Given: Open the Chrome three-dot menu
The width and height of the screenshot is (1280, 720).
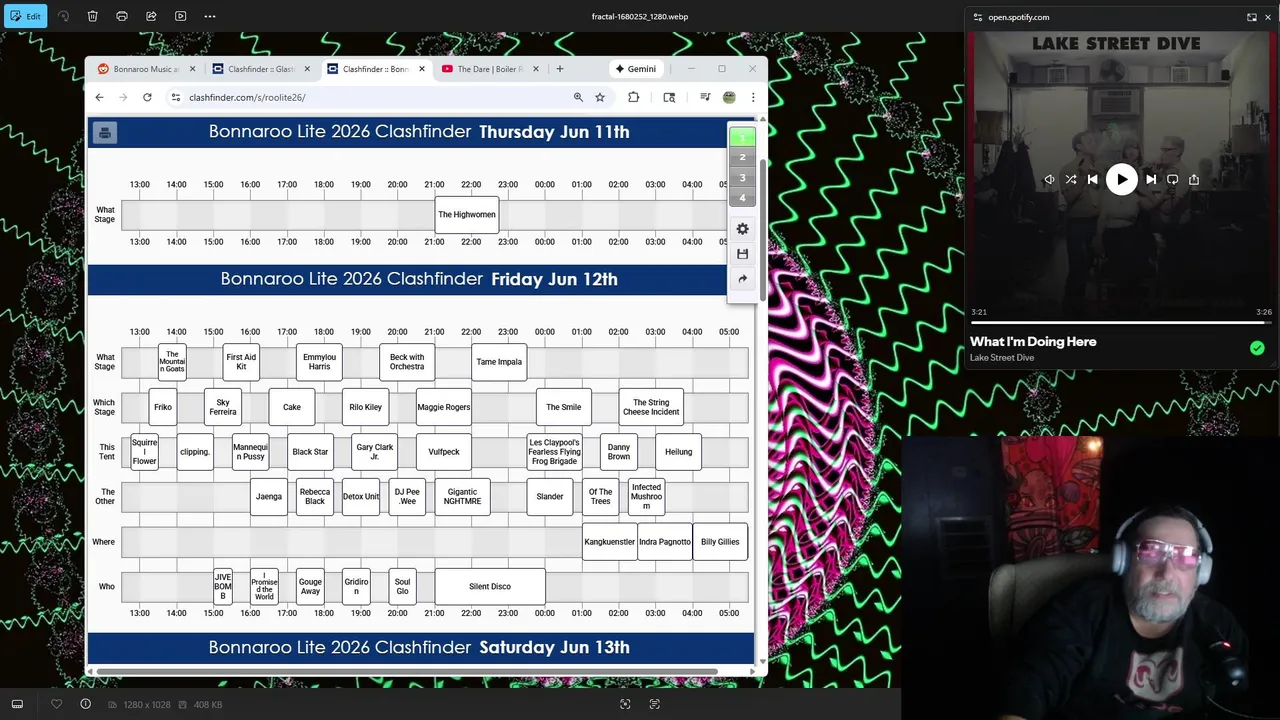Looking at the screenshot, I should coord(753,97).
